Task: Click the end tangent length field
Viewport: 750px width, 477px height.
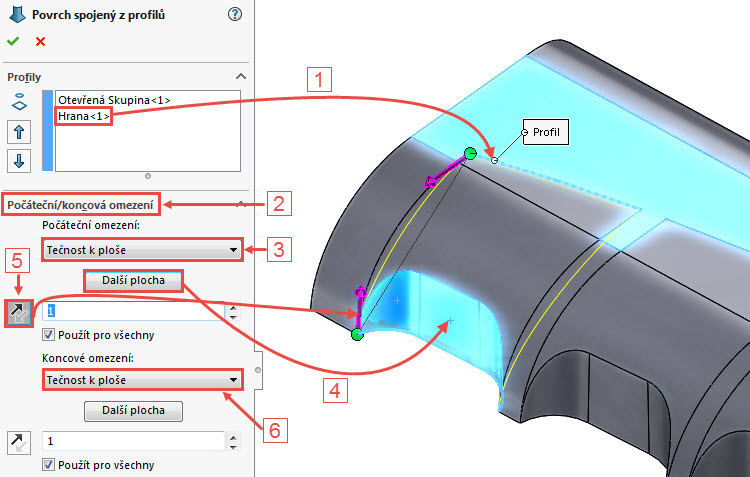Action: [133, 441]
